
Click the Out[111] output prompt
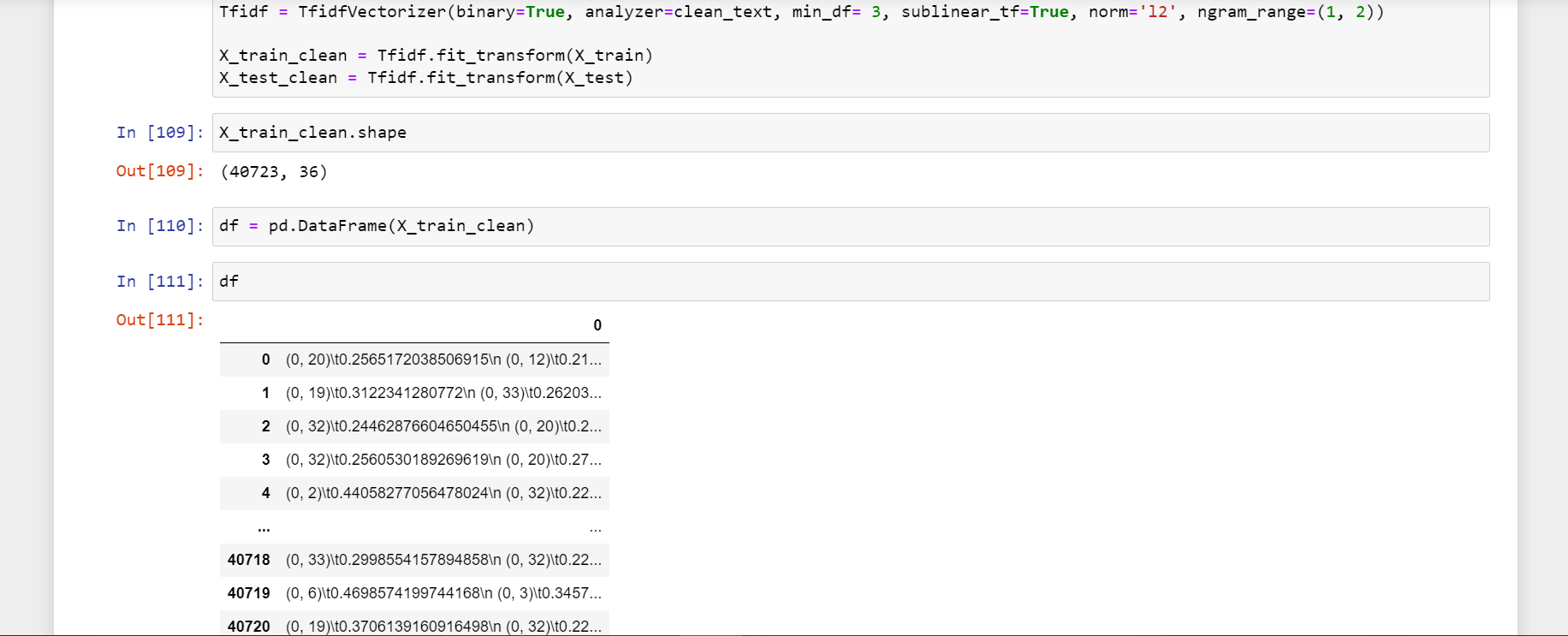[x=160, y=320]
